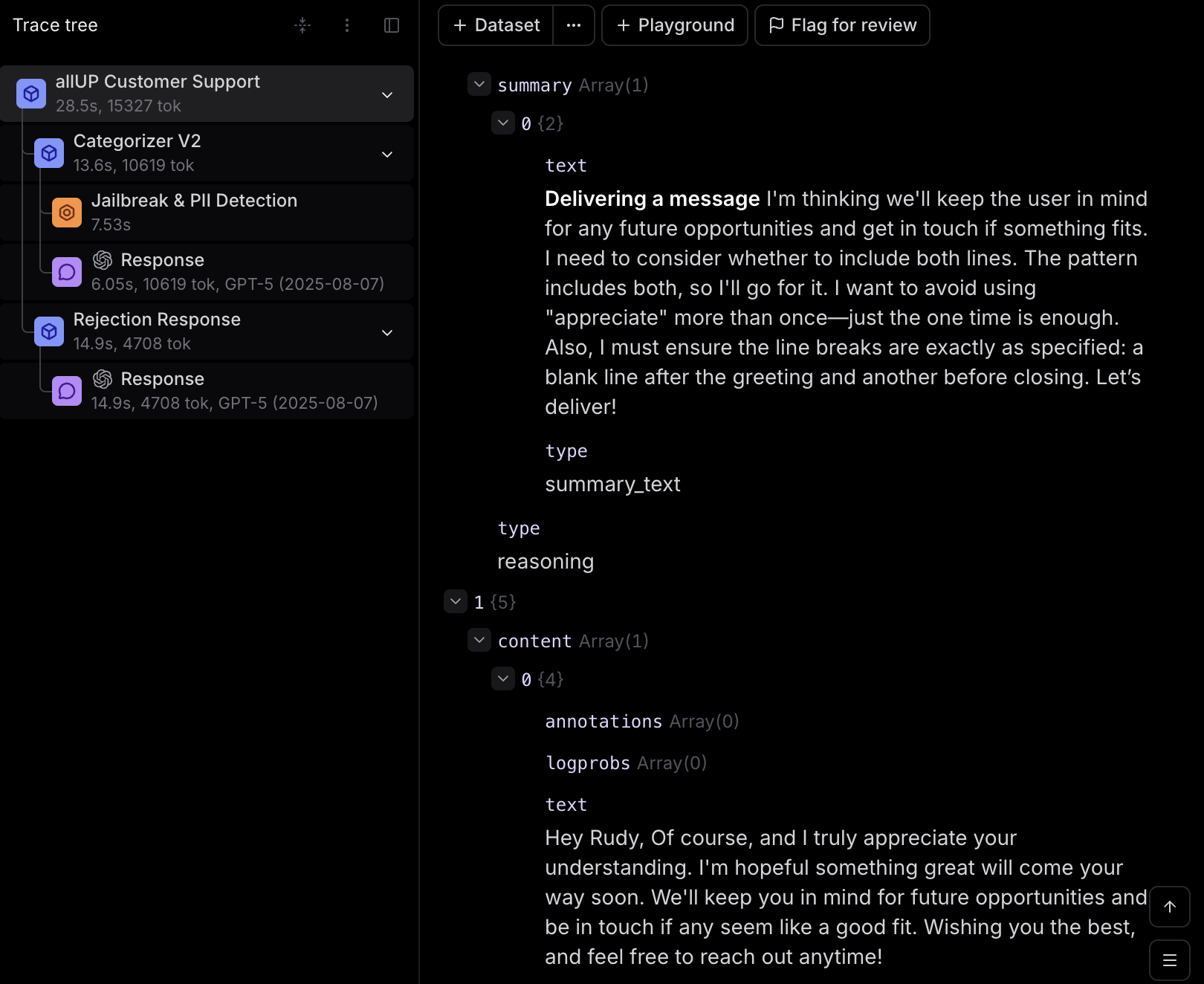
Task: Open the lines menu button at bottom right
Action: [x=1170, y=960]
